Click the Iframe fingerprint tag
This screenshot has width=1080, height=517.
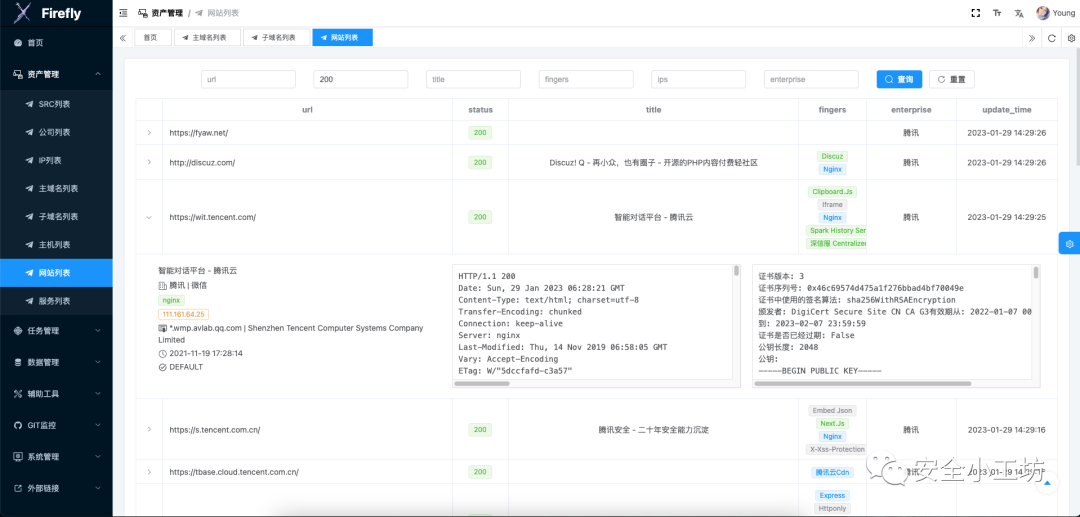tap(833, 204)
